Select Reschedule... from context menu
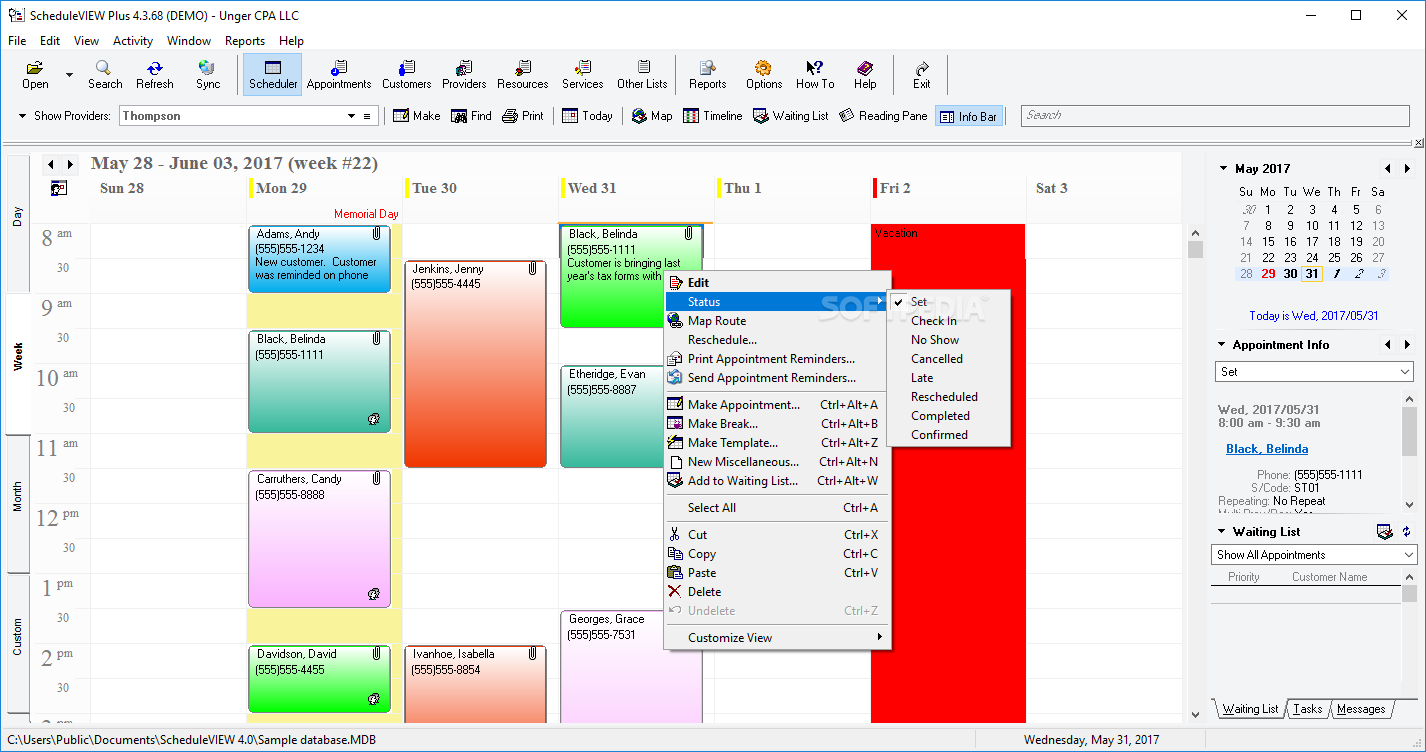Viewport: 1426px width, 752px height. 777,340
